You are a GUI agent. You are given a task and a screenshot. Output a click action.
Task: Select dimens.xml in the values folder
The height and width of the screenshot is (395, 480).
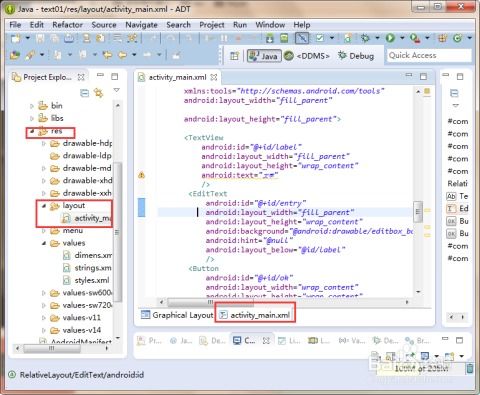[x=87, y=255]
